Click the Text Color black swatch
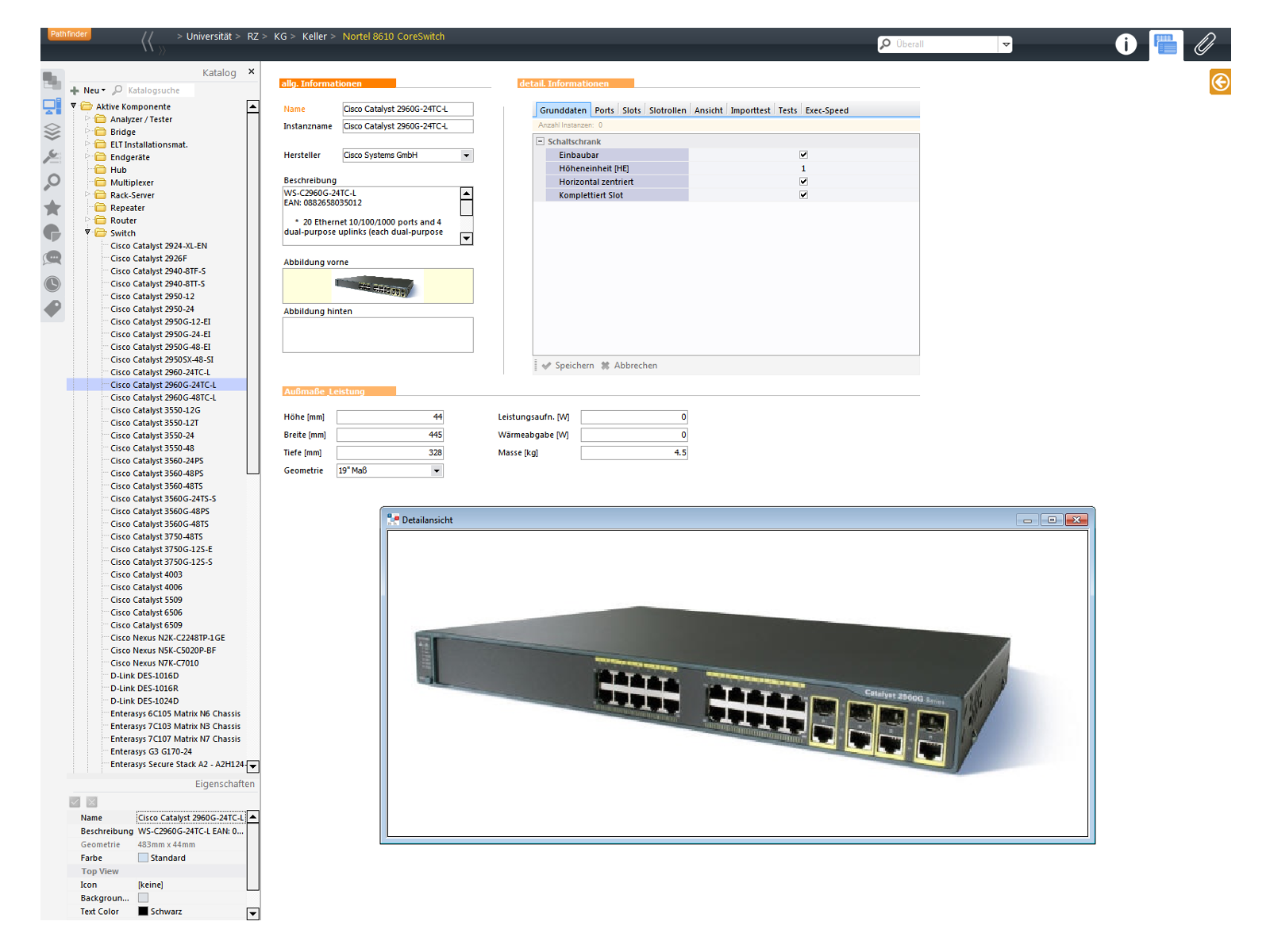This screenshot has width=1270, height=952. click(x=143, y=912)
